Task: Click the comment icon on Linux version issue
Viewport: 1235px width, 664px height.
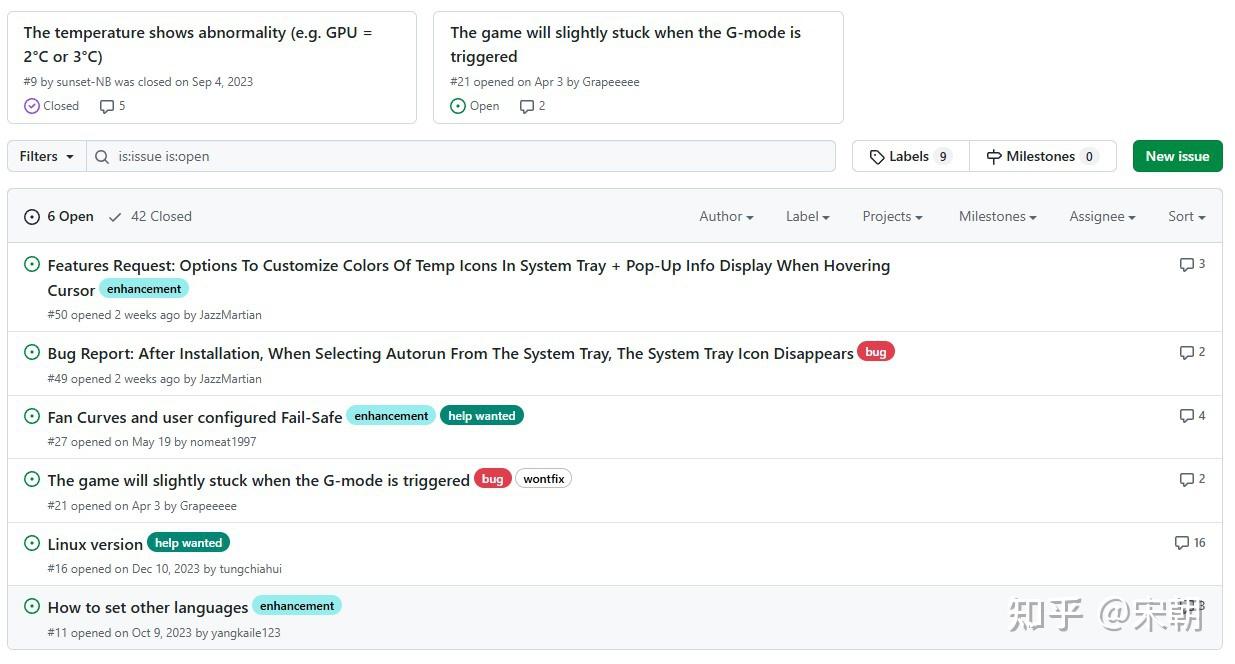Action: [x=1182, y=543]
